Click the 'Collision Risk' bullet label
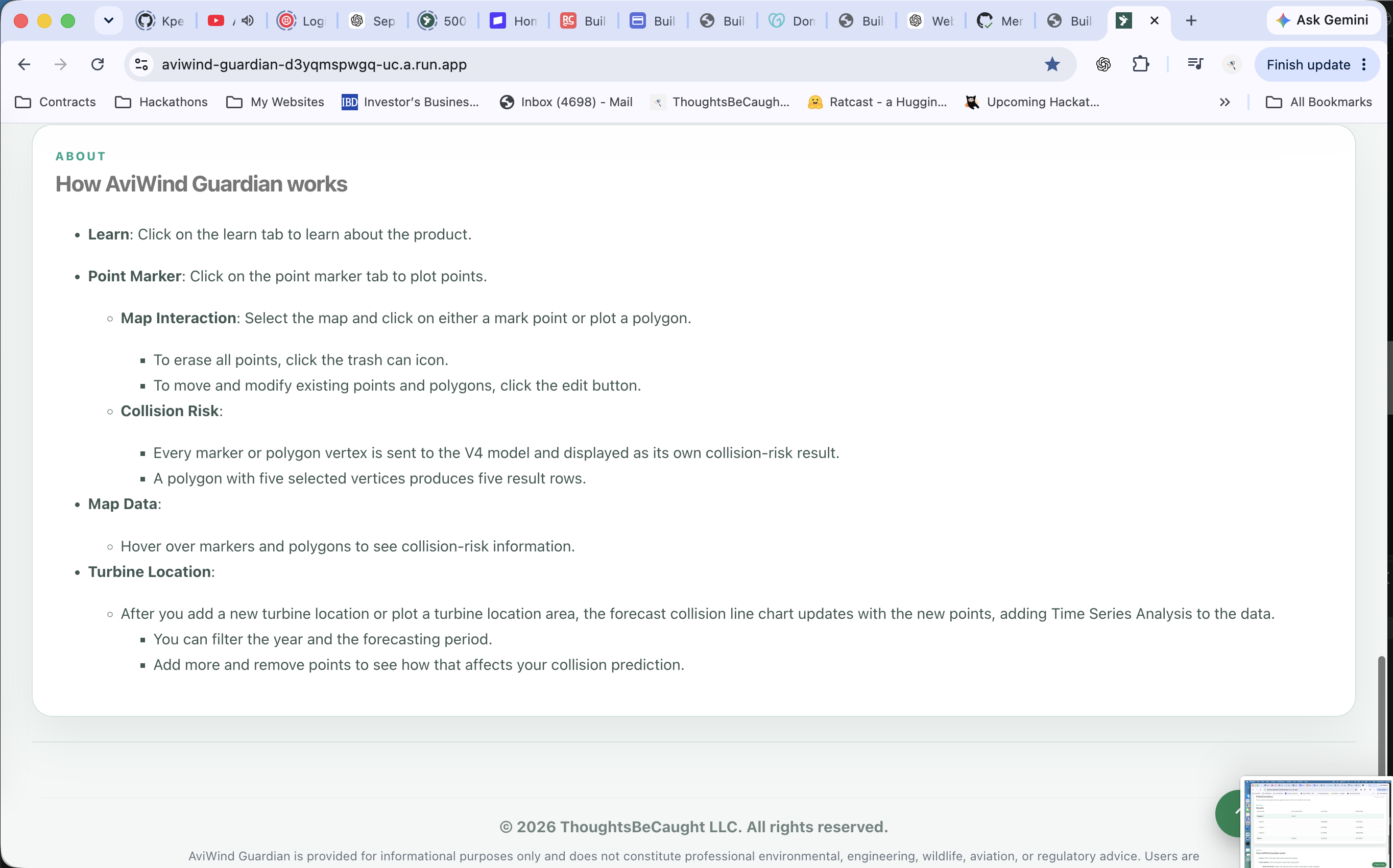Screen dimensions: 1393x868 pyautogui.click(x=170, y=411)
